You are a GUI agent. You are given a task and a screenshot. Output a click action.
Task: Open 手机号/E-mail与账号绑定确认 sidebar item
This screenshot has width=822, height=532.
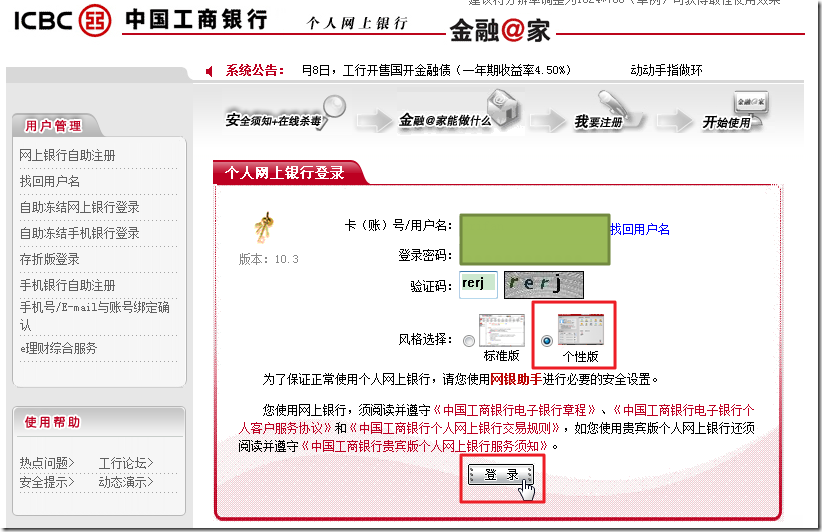tap(95, 316)
